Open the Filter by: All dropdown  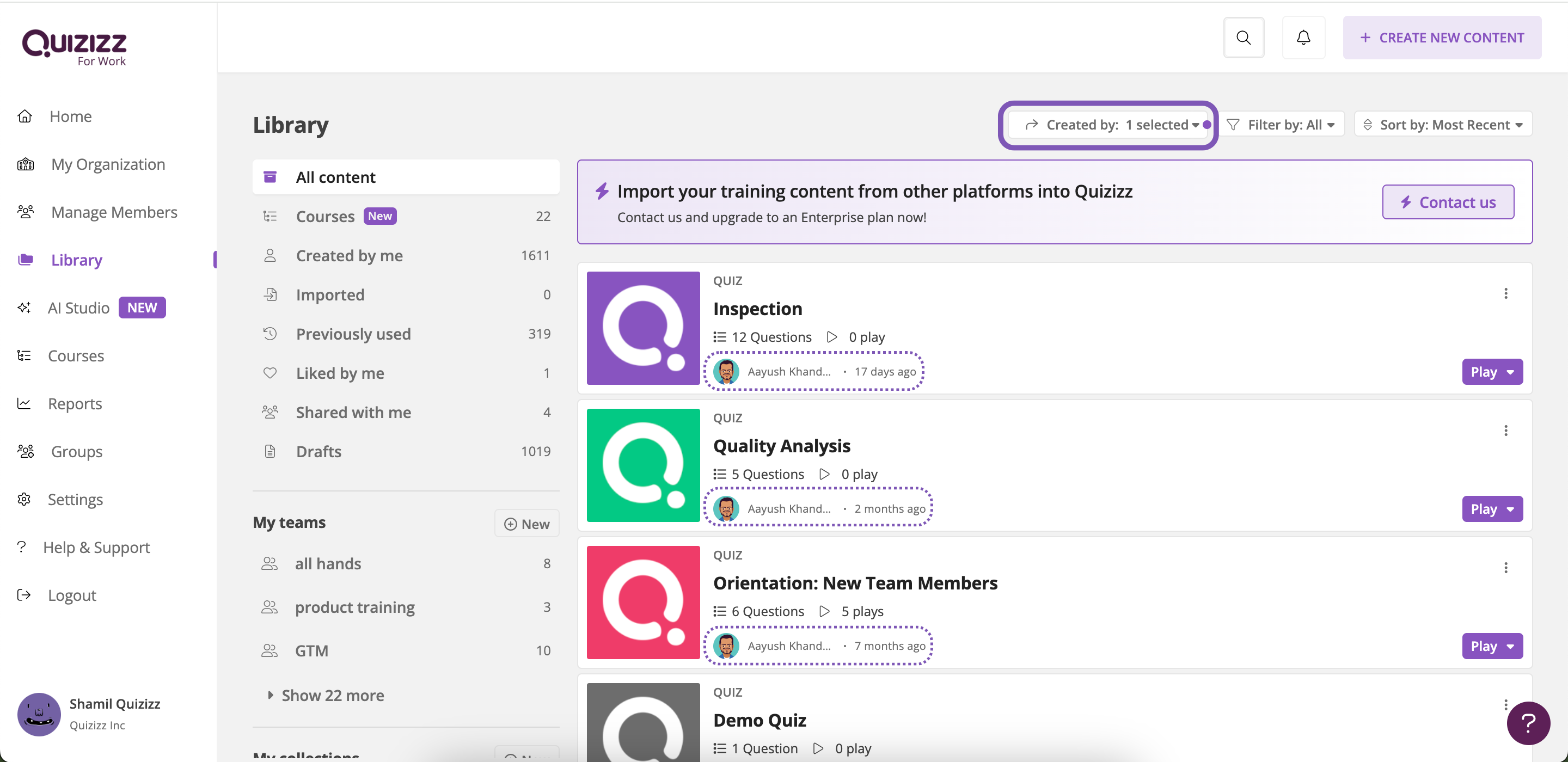pyautogui.click(x=1281, y=125)
